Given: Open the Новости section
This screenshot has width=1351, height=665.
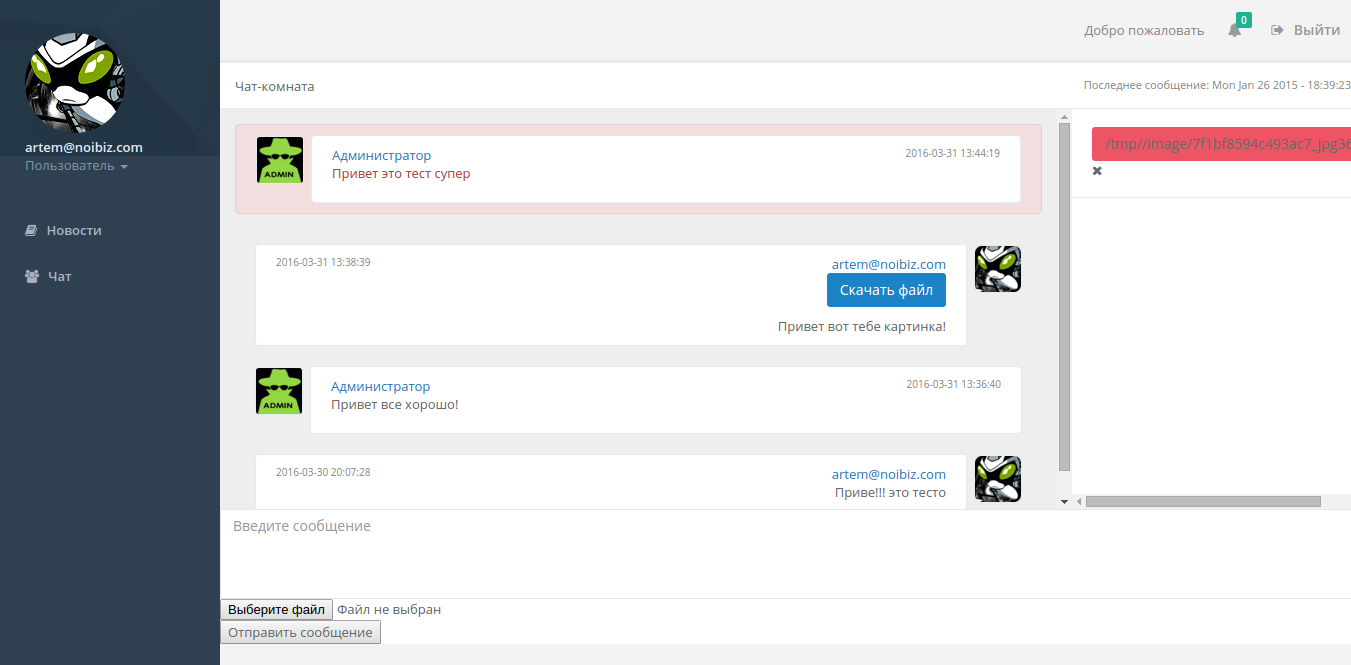Looking at the screenshot, I should 75,229.
